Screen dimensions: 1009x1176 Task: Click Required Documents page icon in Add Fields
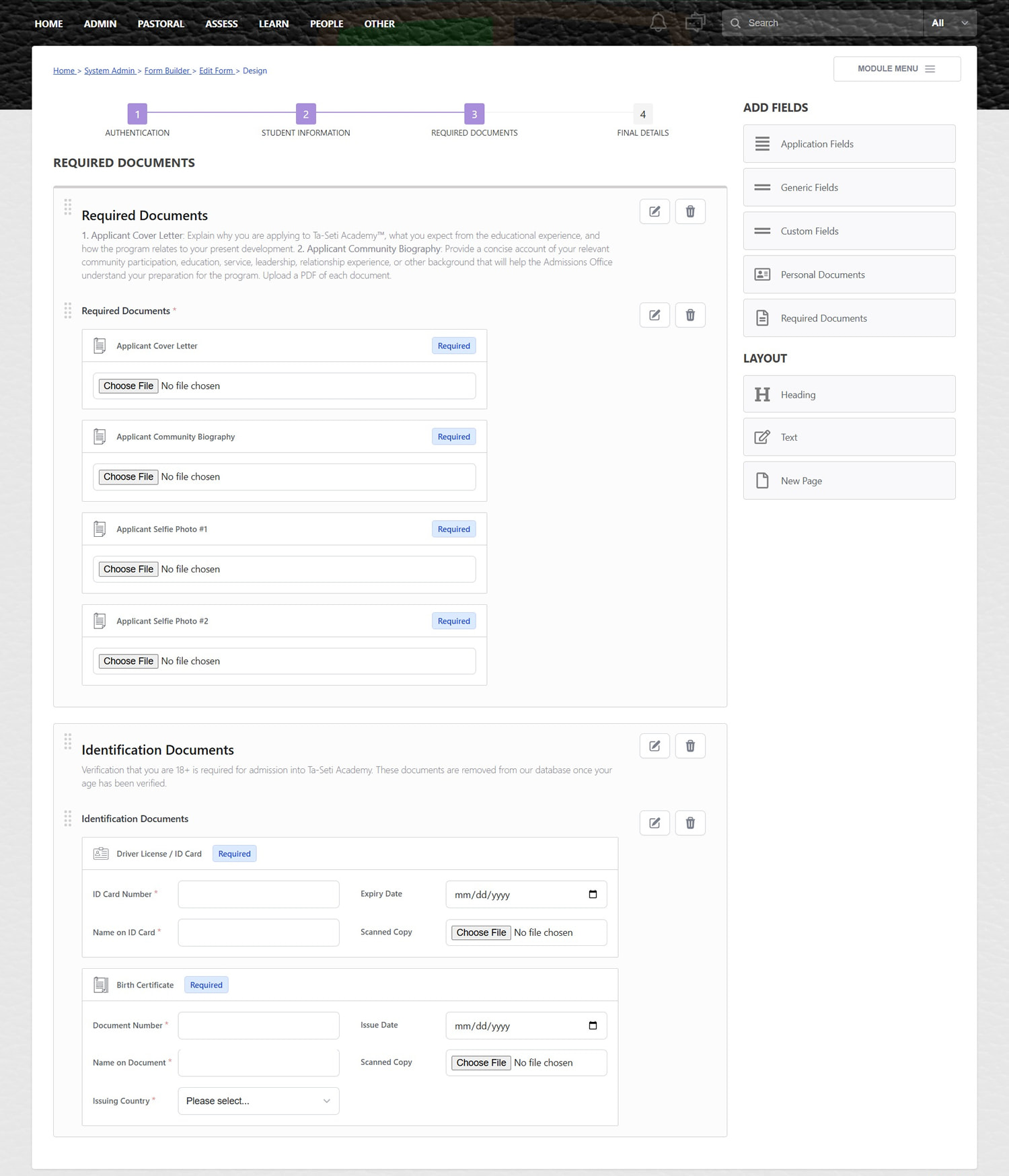[762, 318]
